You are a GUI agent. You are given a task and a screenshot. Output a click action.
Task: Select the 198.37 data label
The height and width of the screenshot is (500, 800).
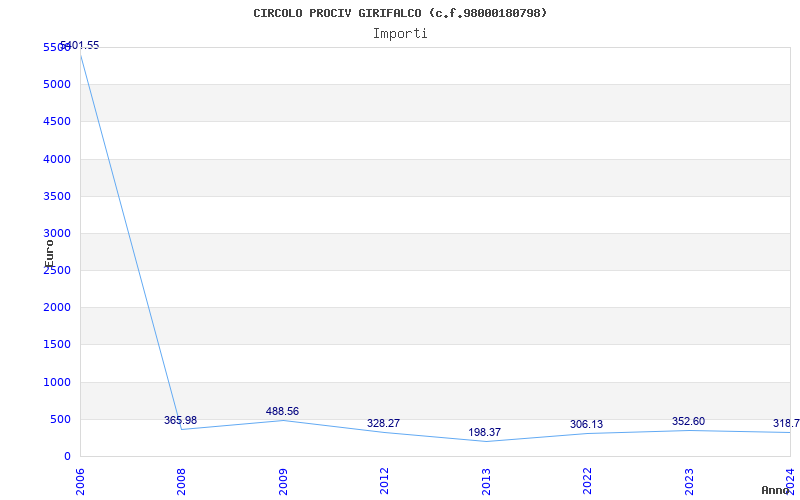[485, 433]
